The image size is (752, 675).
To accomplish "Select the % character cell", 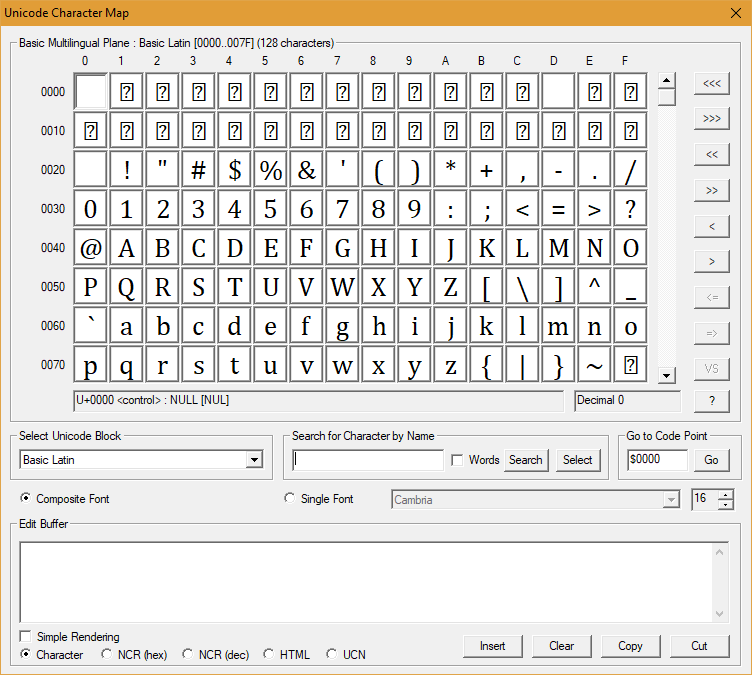I will (x=270, y=169).
